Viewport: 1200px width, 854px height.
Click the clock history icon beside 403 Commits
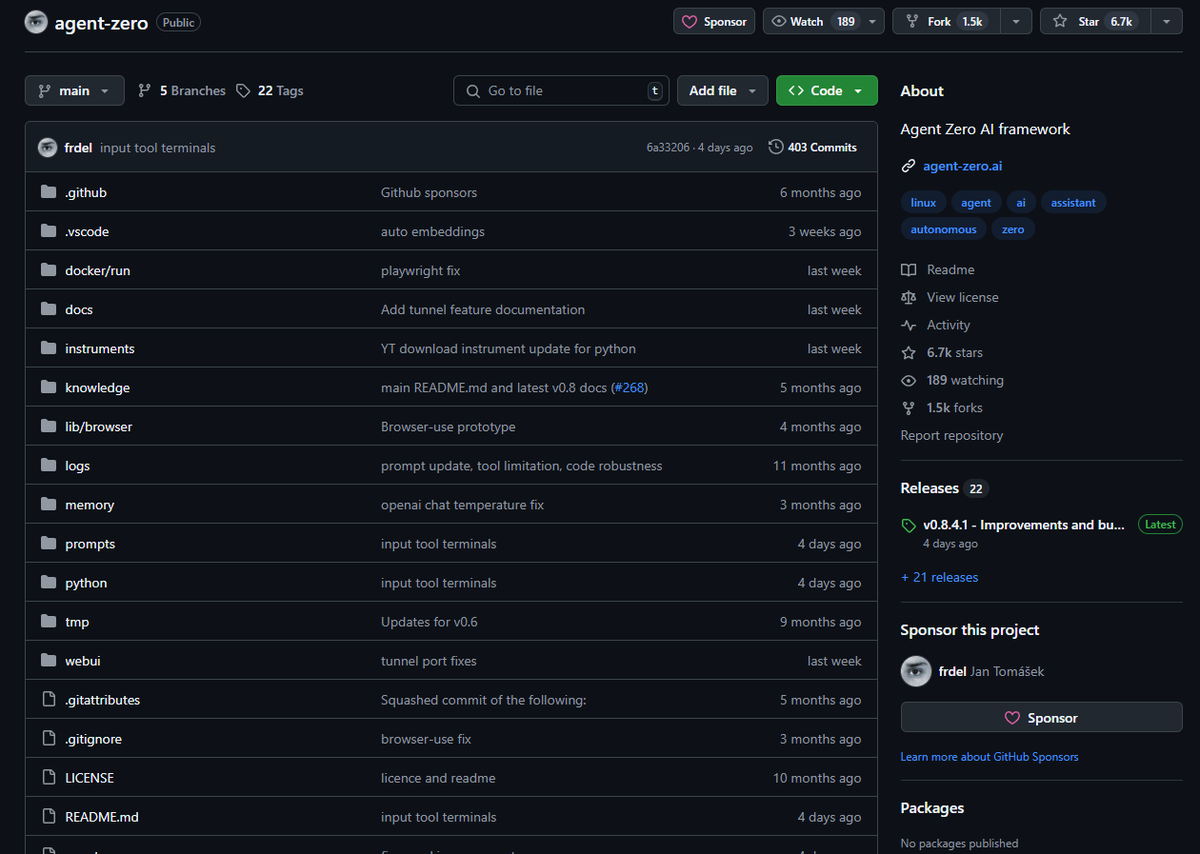click(776, 147)
